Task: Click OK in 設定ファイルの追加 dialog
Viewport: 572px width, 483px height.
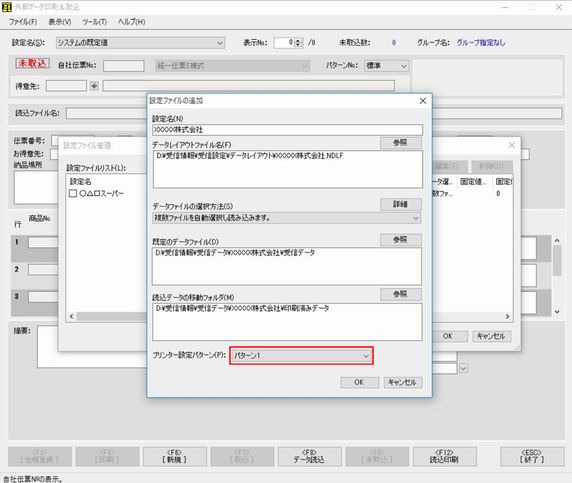Action: 359,382
